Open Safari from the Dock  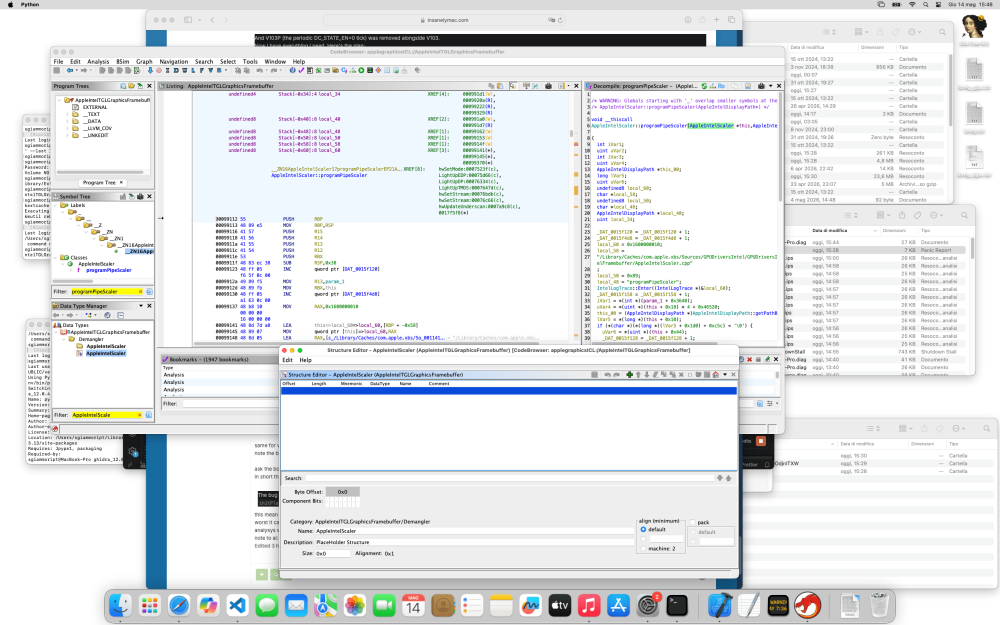click(x=179, y=605)
